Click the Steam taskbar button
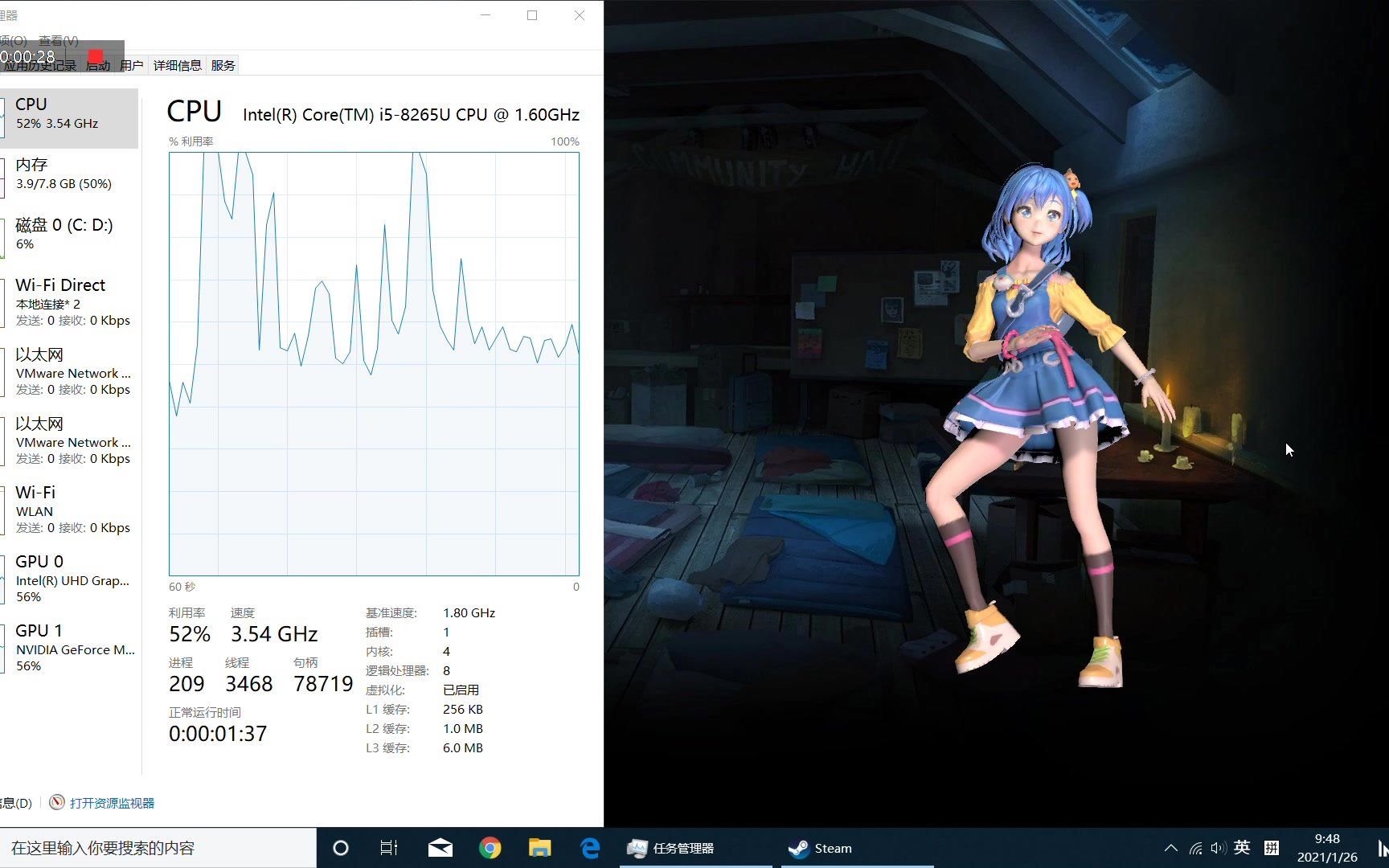This screenshot has height=868, width=1389. (857, 848)
